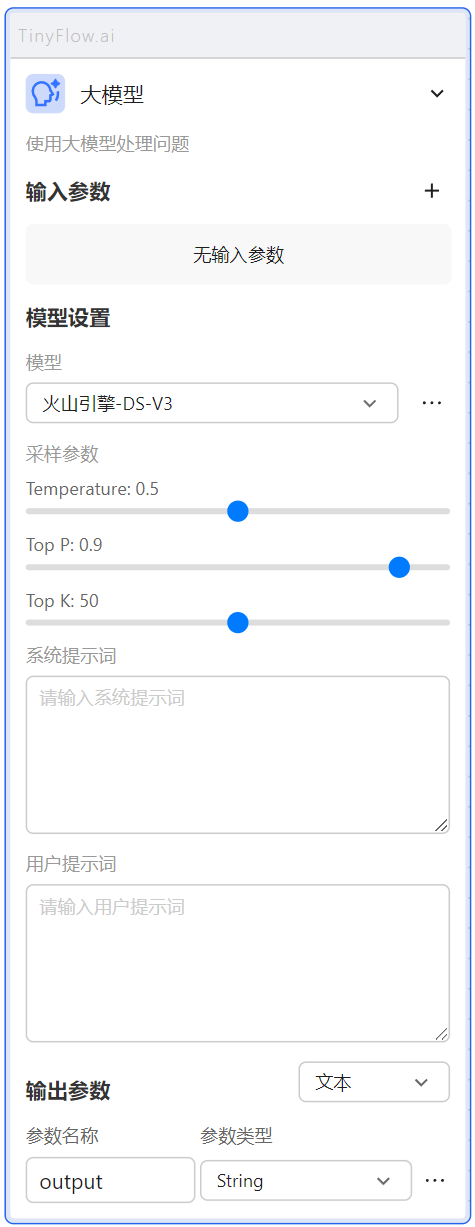This screenshot has width=475, height=1227.
Task: Focus the 用户提示词 text area
Action: 238,963
